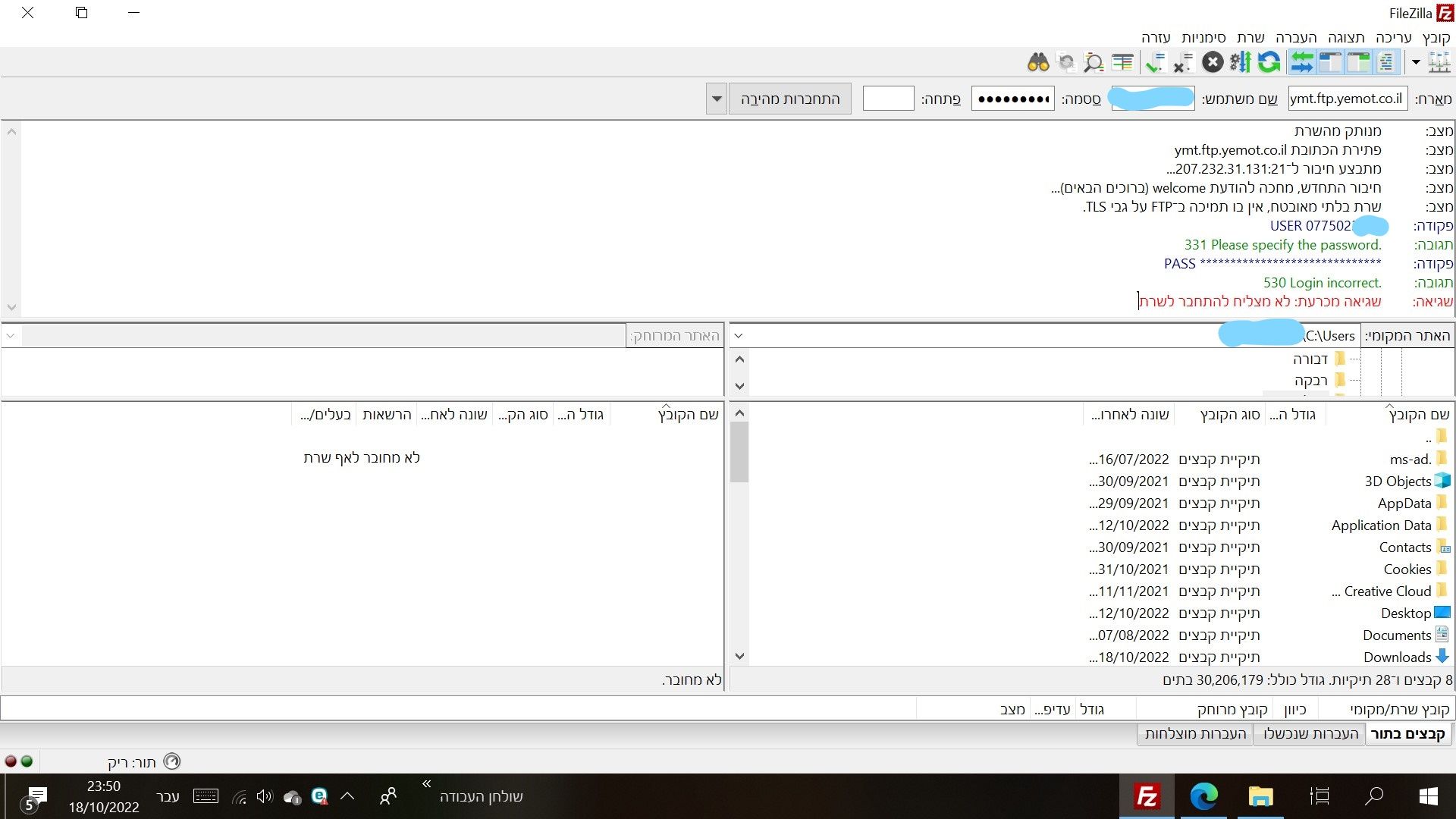Open the Site Manager icon

pos(1439,62)
